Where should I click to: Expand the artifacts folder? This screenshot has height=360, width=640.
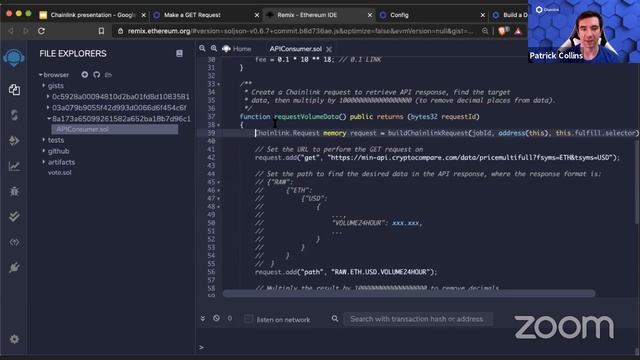coord(44,162)
